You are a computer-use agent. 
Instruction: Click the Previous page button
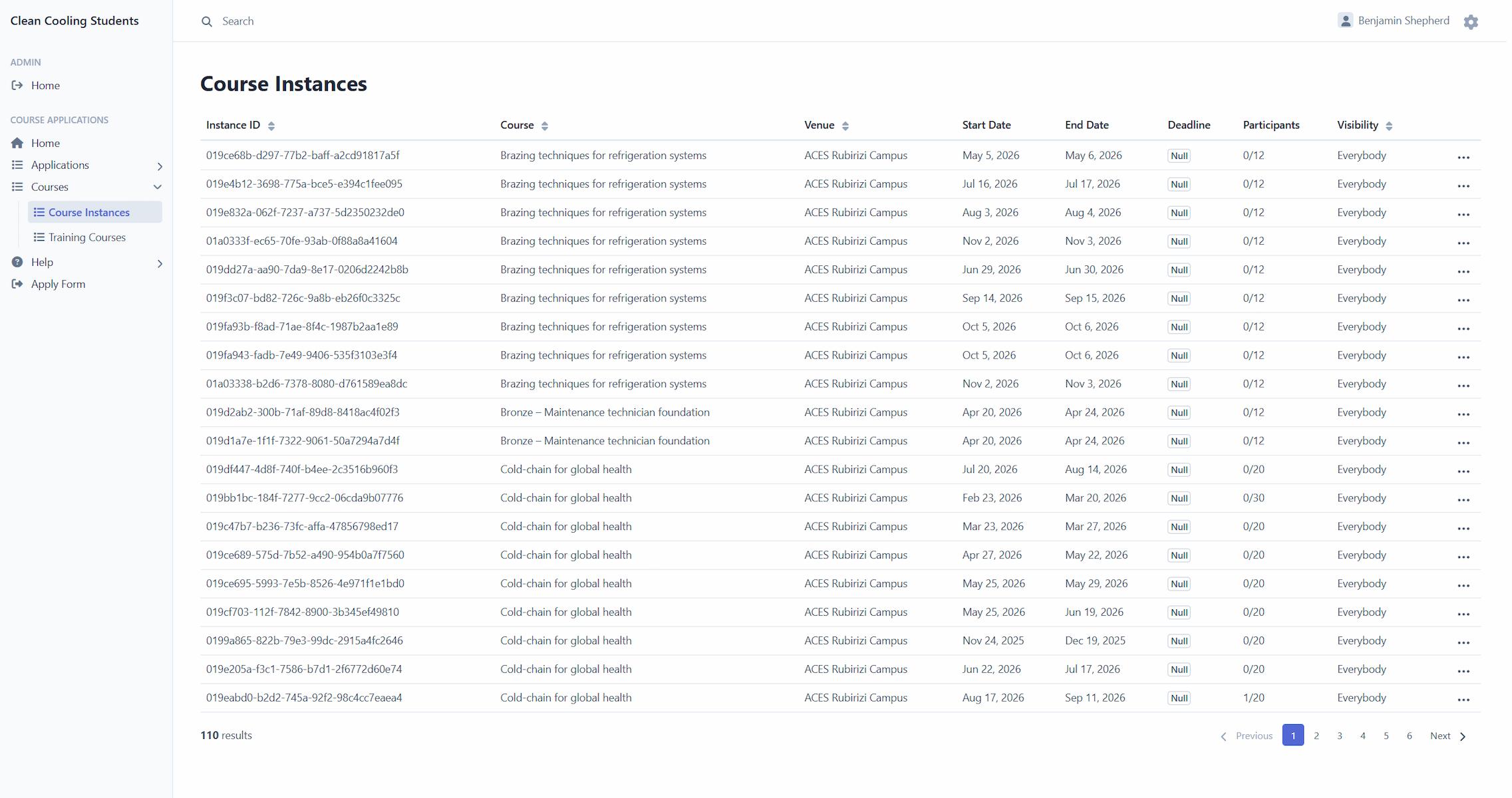[x=1246, y=735]
